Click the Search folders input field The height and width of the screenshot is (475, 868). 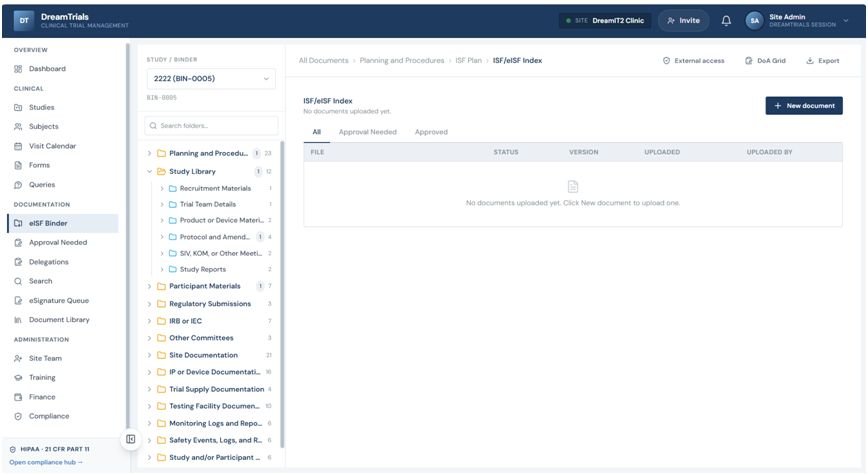point(211,126)
